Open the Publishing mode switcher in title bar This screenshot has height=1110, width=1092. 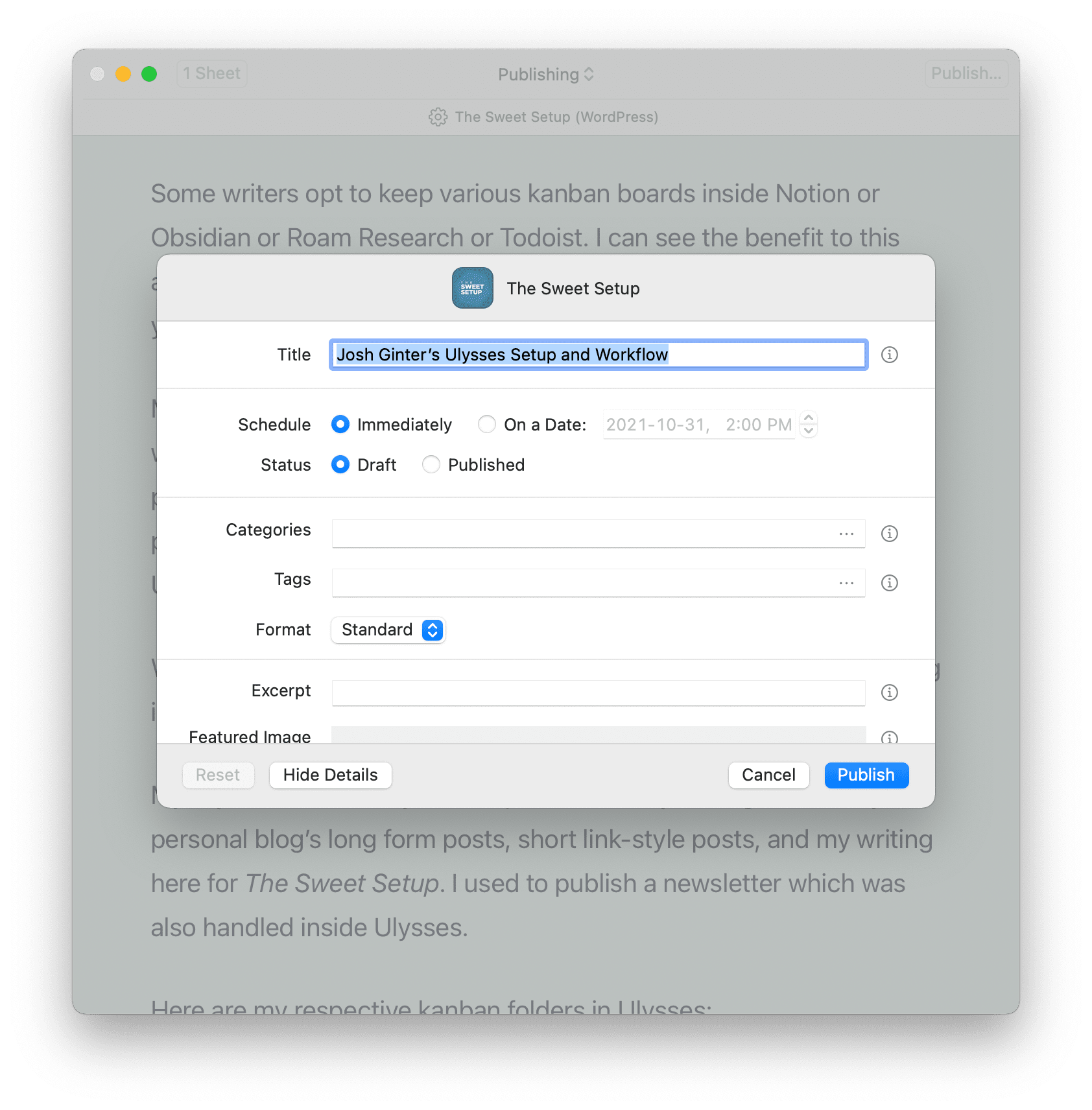coord(546,74)
